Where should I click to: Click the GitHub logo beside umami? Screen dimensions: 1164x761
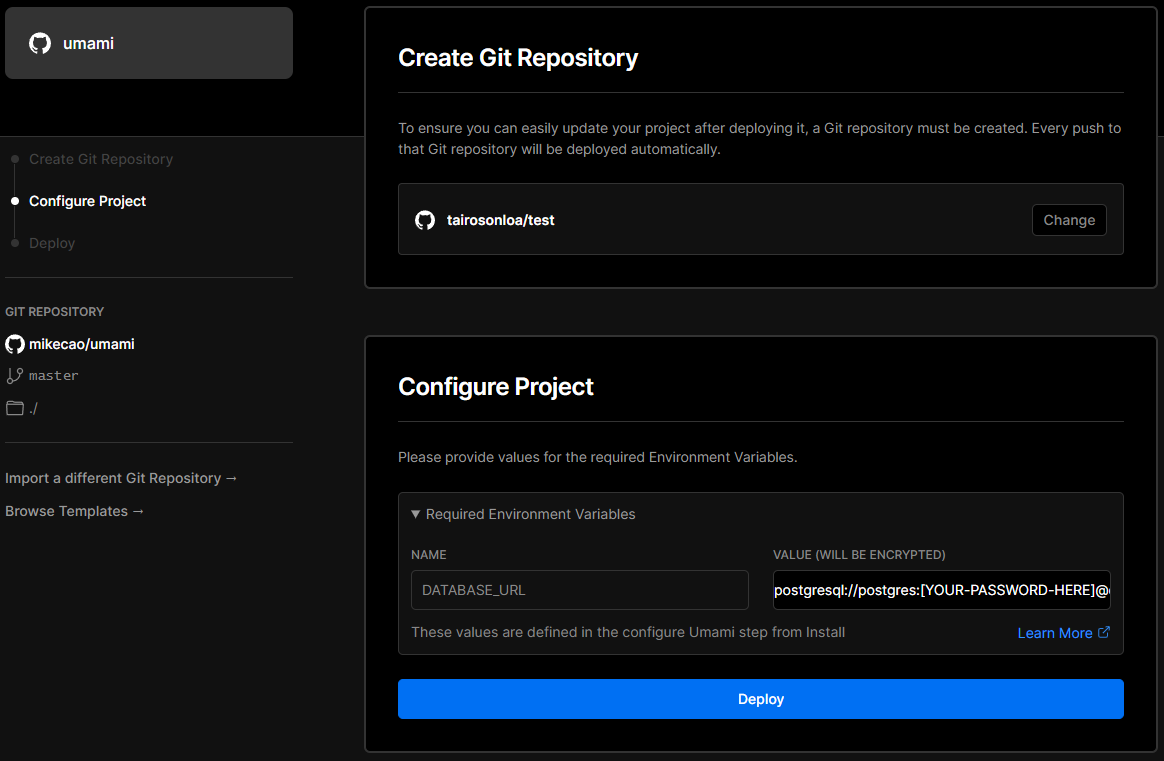(x=39, y=43)
